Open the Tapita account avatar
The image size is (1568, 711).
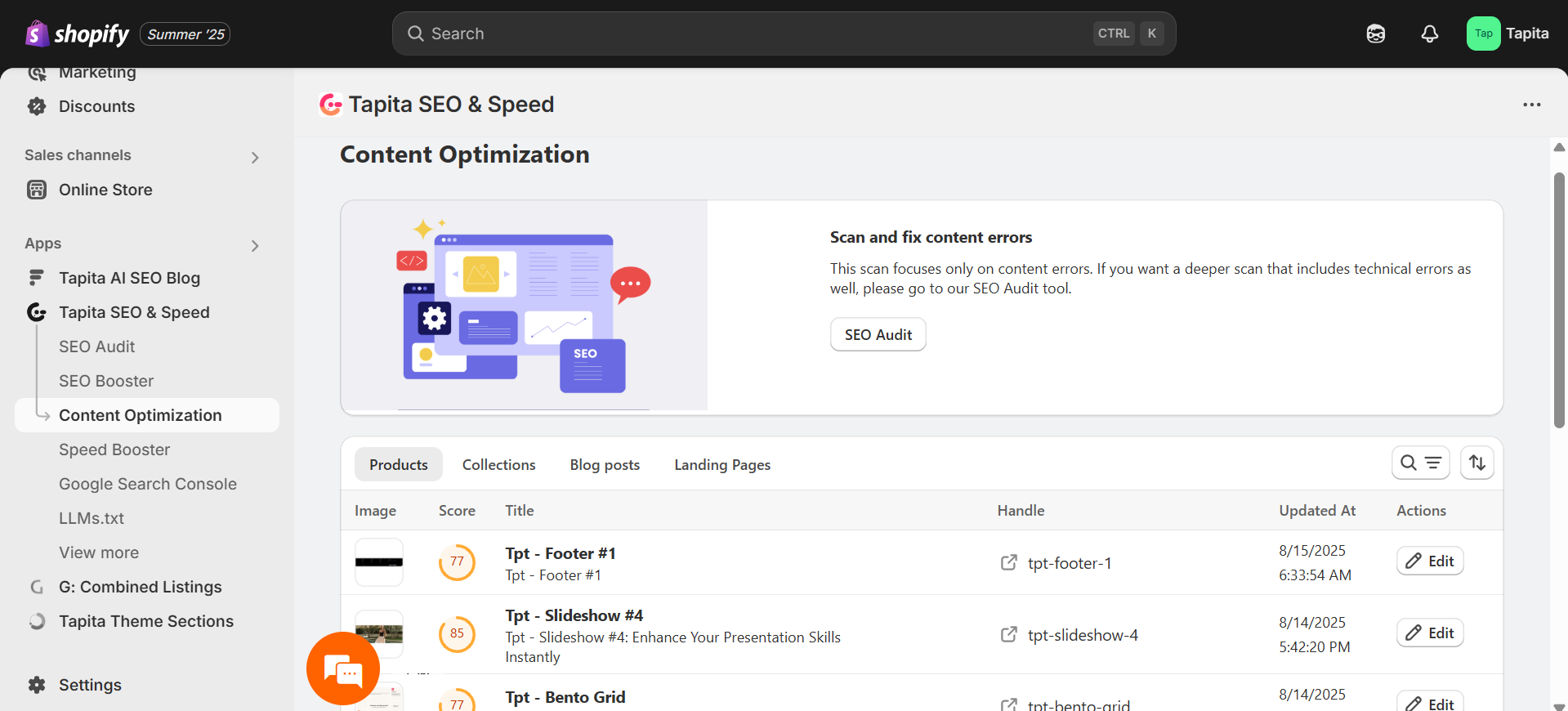click(x=1484, y=34)
